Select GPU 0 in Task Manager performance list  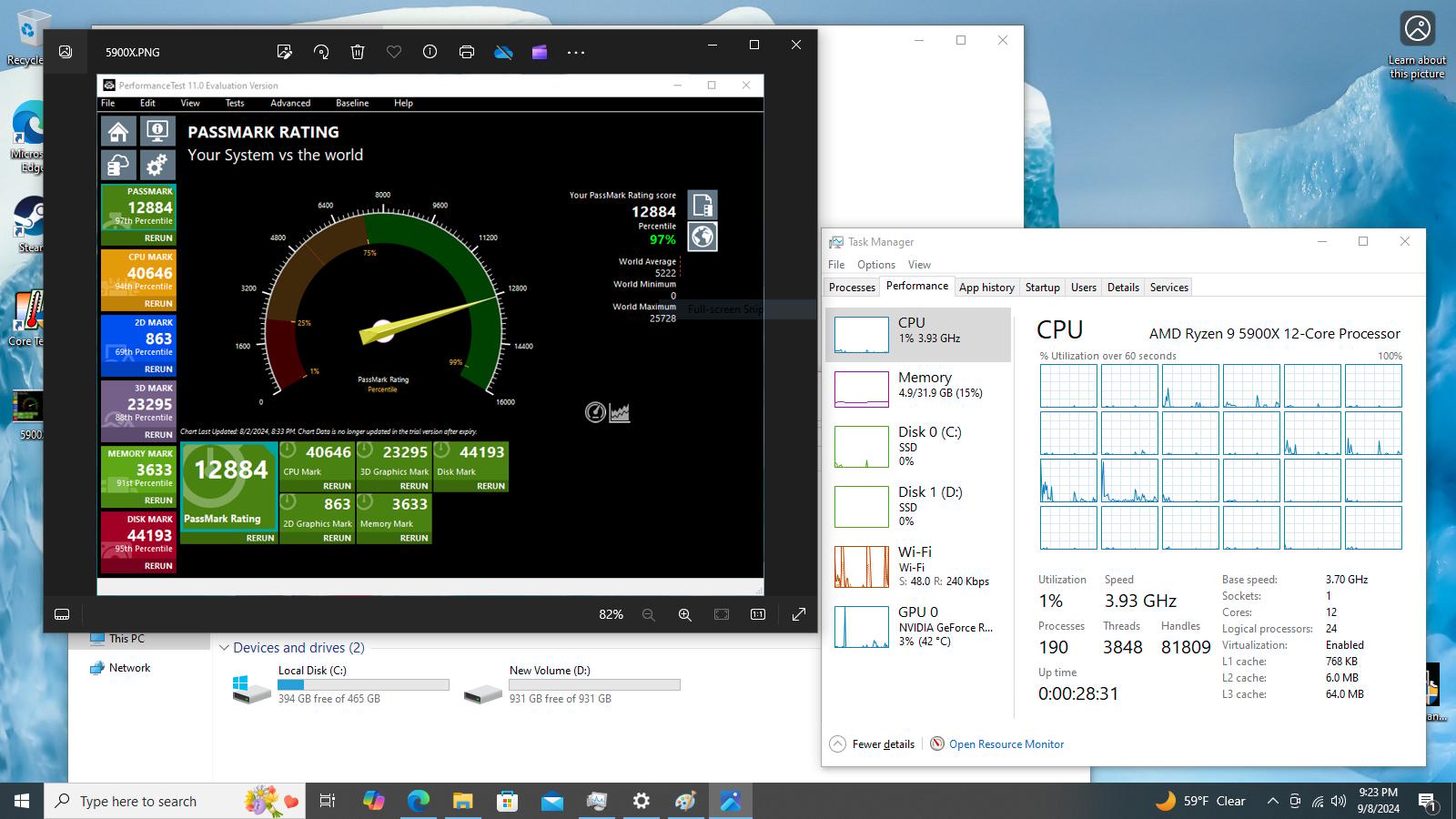coord(918,626)
